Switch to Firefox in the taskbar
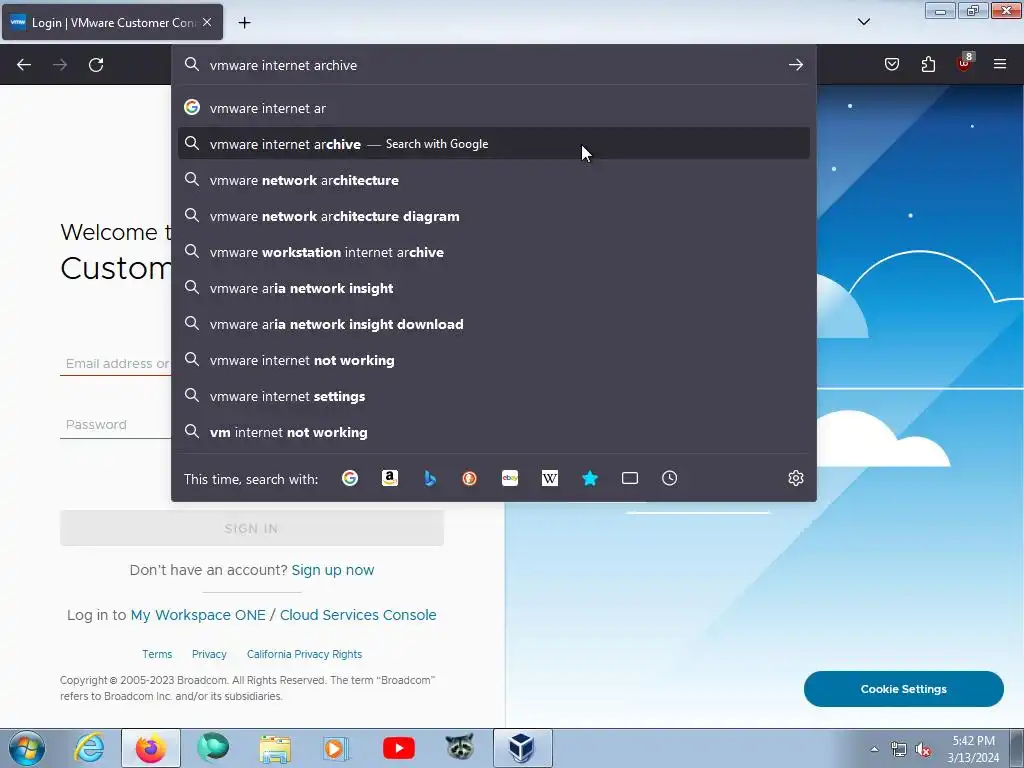The width and height of the screenshot is (1024, 768). (x=151, y=748)
